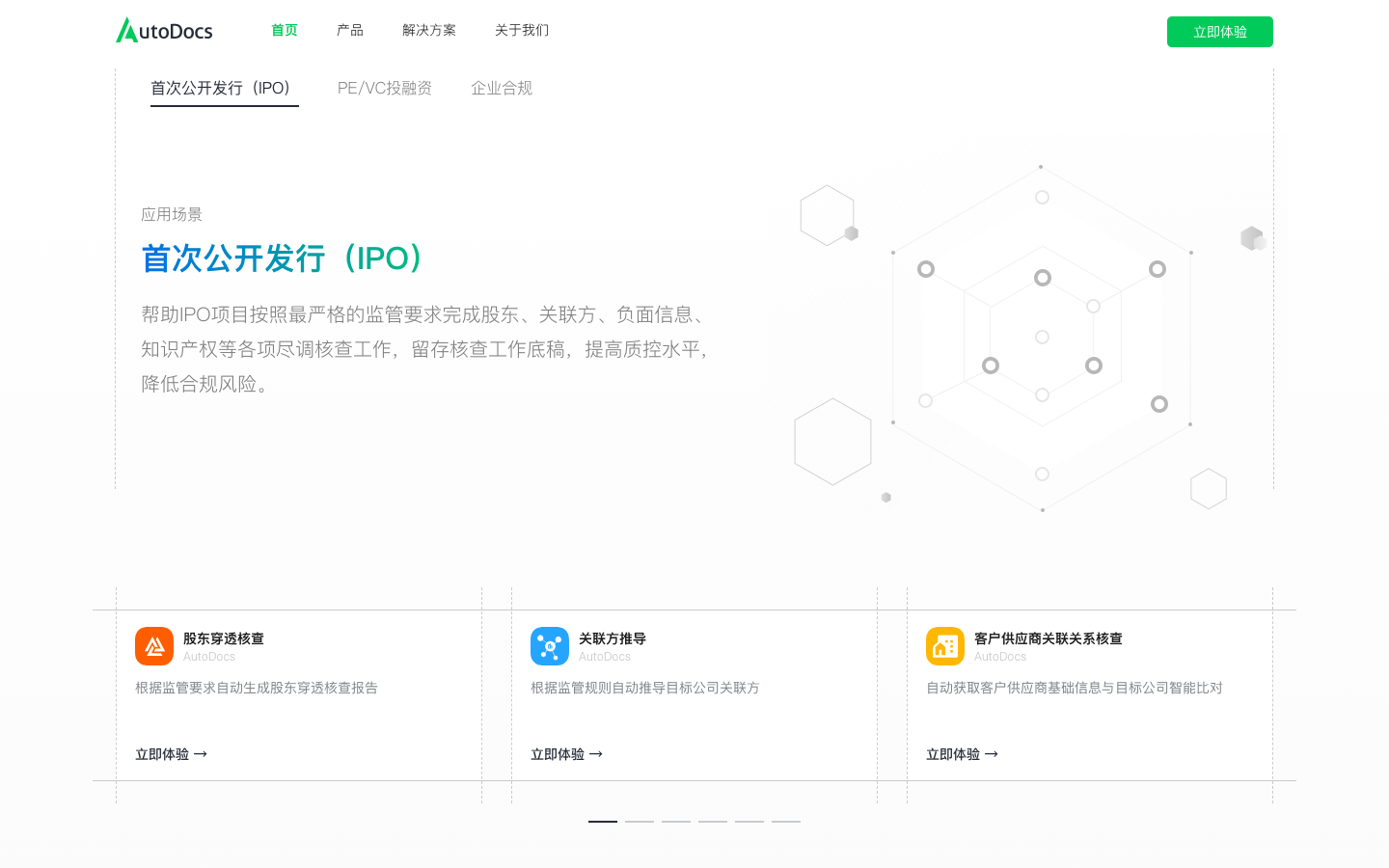Click the yellow 客户供应商关联关系核查 building icon
Viewport: 1389px width, 868px height.
coord(945,646)
